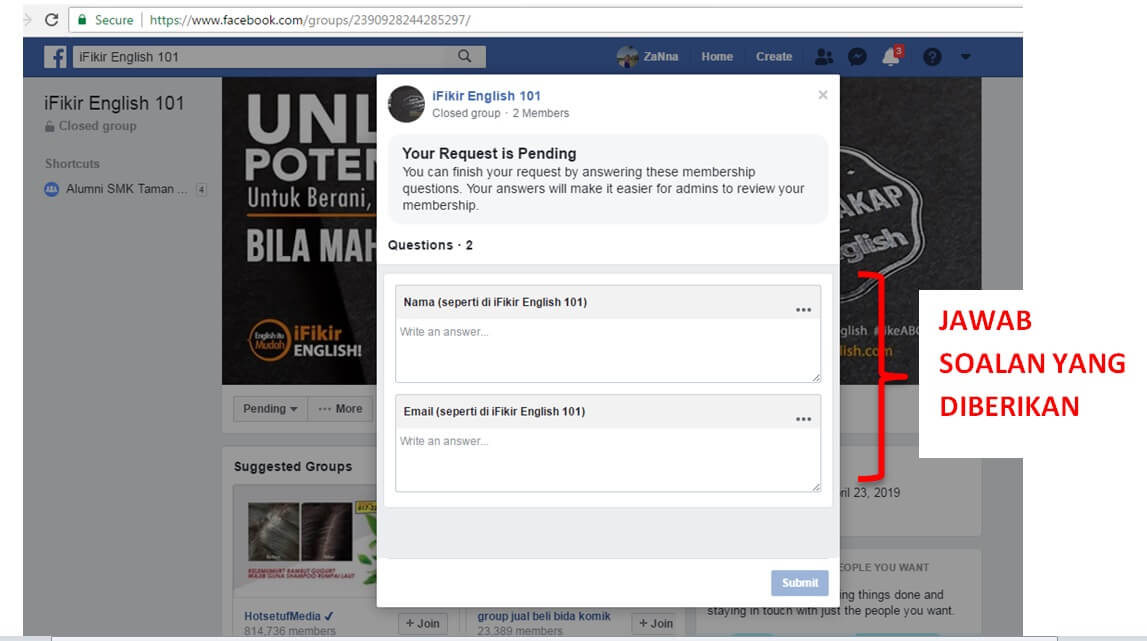Open the Notifications bell icon

[x=892, y=56]
